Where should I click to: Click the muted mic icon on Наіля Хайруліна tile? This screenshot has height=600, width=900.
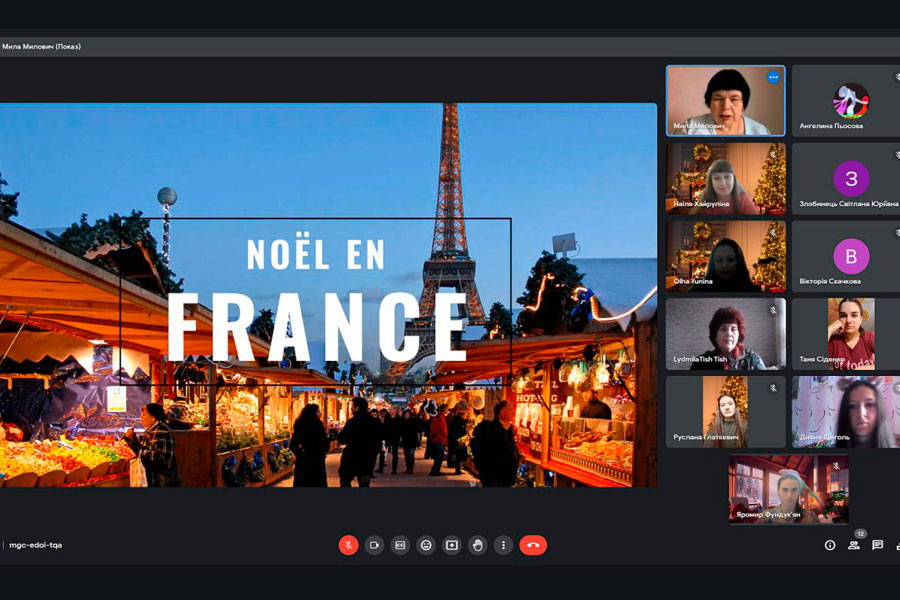pyautogui.click(x=773, y=155)
